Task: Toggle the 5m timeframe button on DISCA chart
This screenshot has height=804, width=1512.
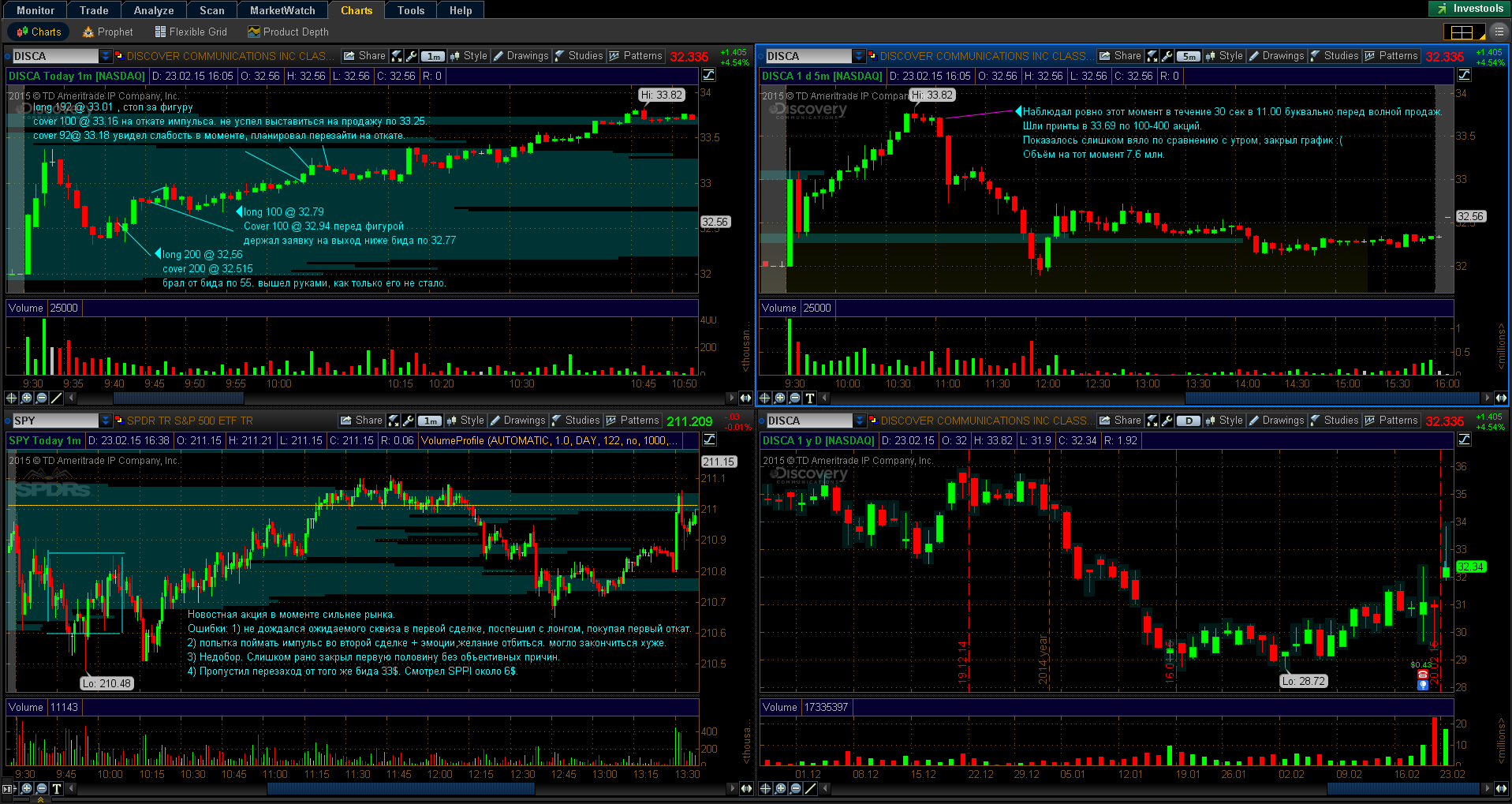Action: [1189, 56]
